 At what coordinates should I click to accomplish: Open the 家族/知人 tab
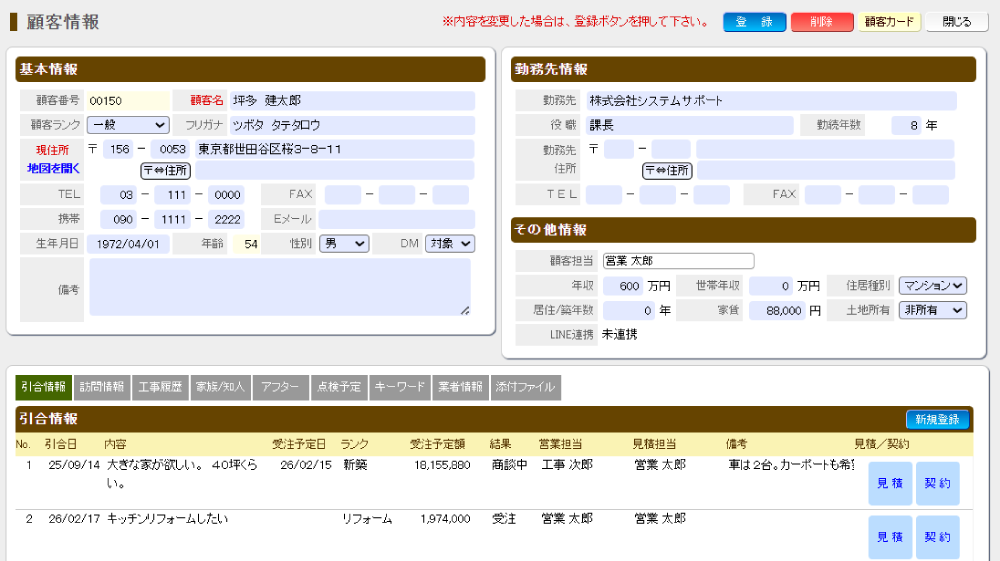coord(221,387)
